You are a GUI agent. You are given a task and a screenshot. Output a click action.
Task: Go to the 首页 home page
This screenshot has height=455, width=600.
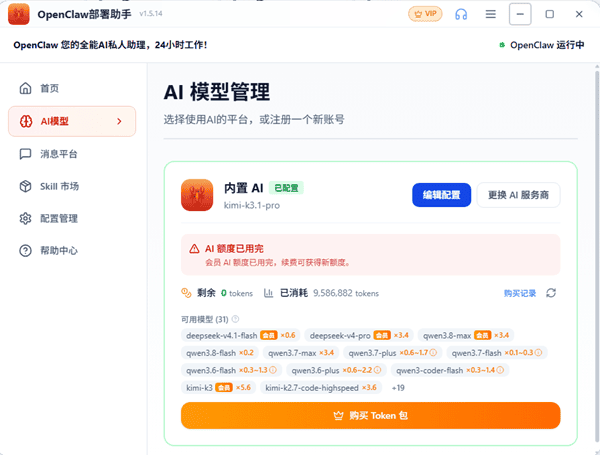(x=72, y=88)
